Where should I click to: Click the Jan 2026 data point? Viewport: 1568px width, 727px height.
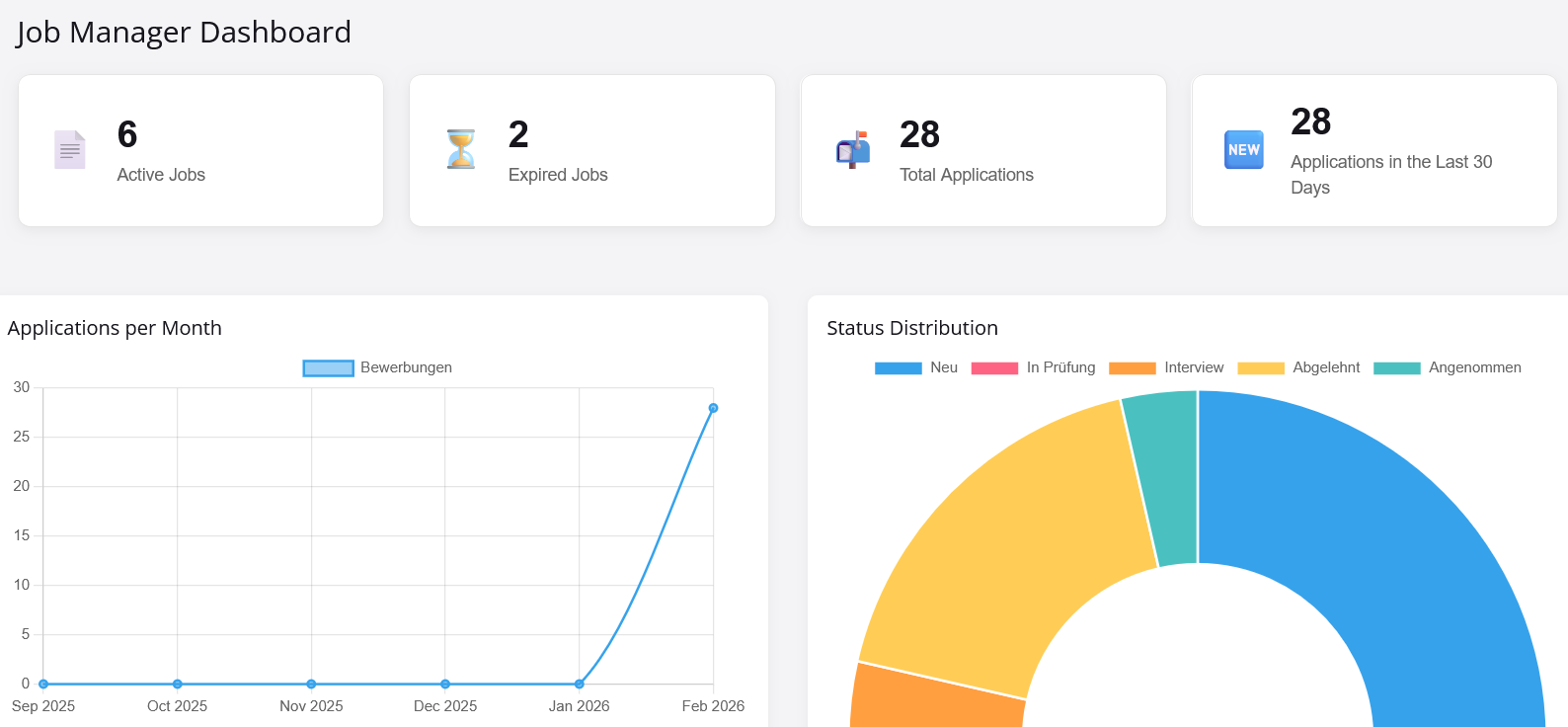(x=580, y=684)
